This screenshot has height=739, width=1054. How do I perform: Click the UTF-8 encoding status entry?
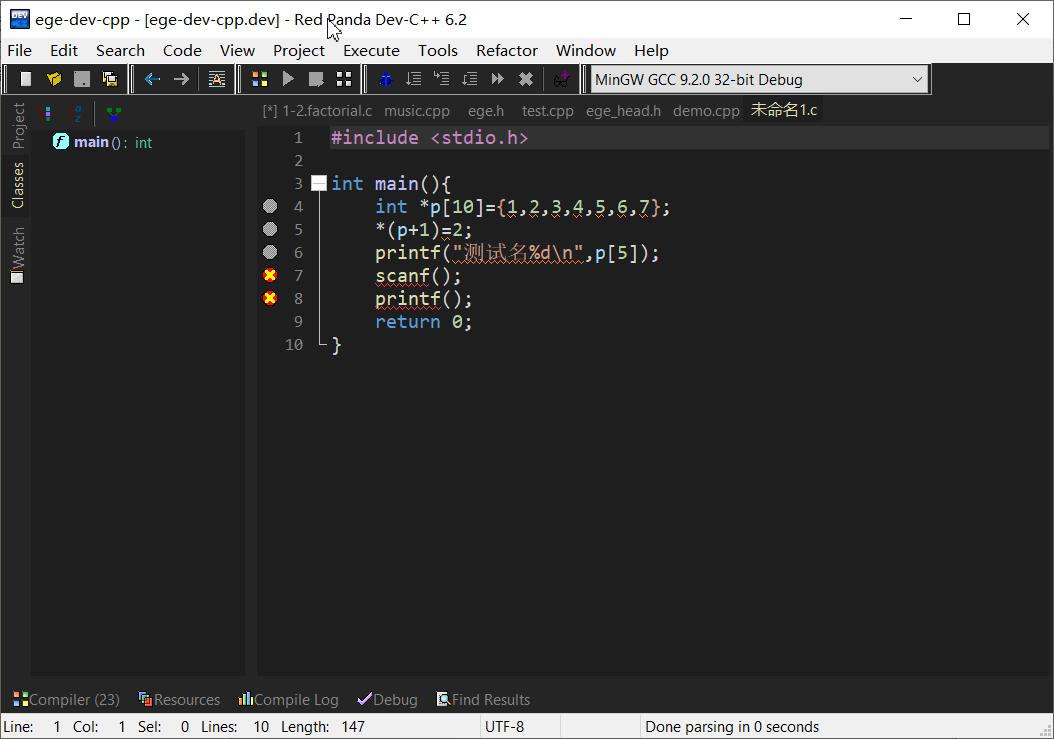[504, 727]
